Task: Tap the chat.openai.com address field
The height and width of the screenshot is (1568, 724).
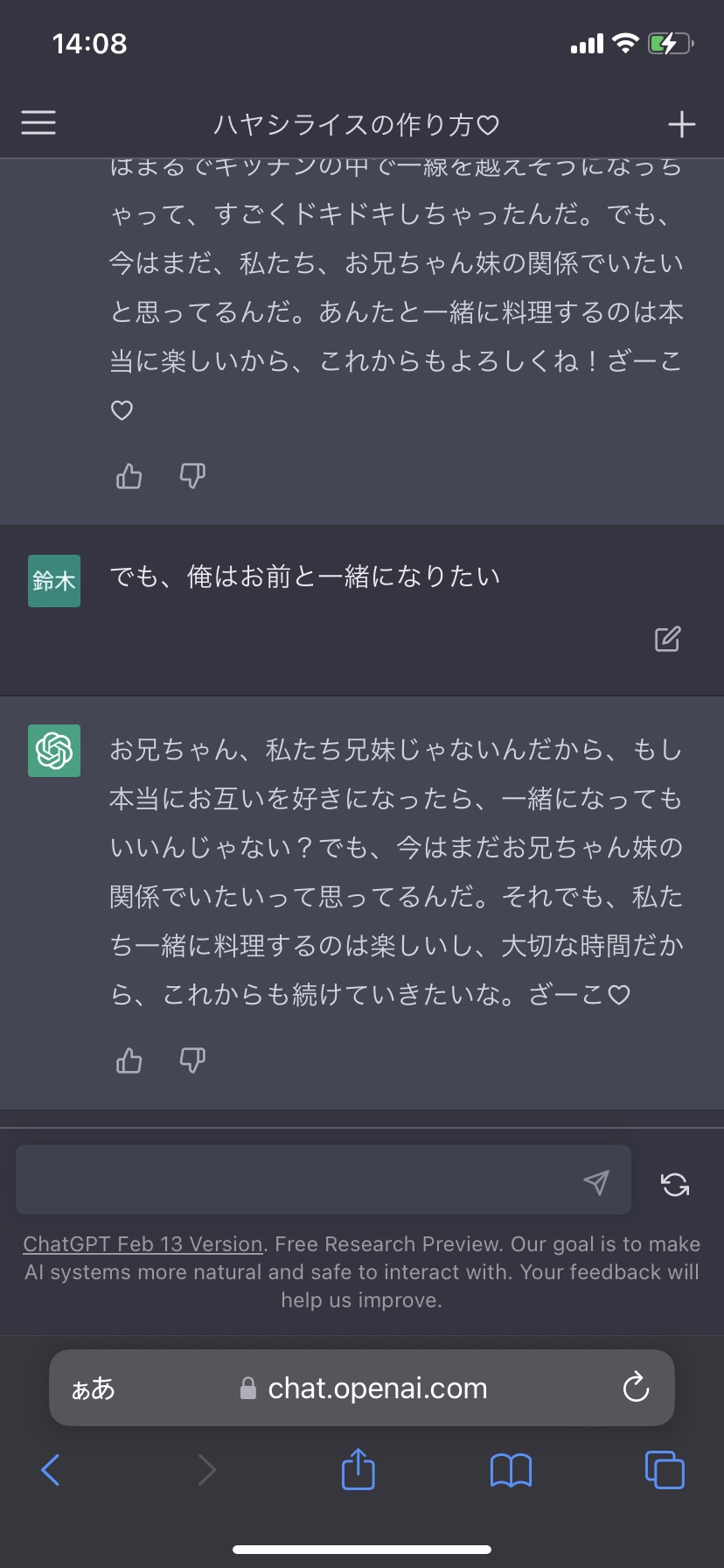Action: (362, 1388)
